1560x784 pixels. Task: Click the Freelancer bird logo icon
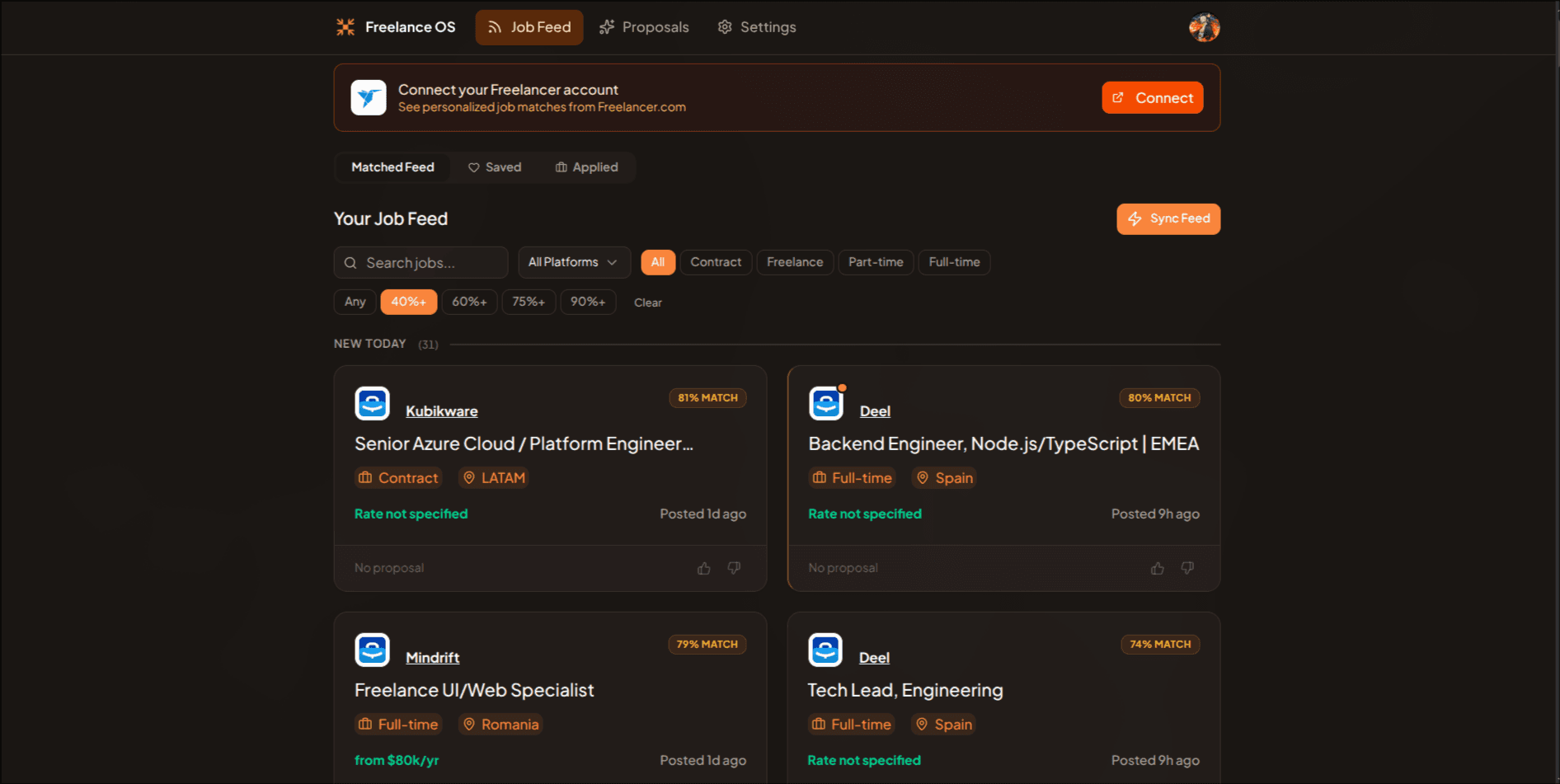pyautogui.click(x=369, y=97)
